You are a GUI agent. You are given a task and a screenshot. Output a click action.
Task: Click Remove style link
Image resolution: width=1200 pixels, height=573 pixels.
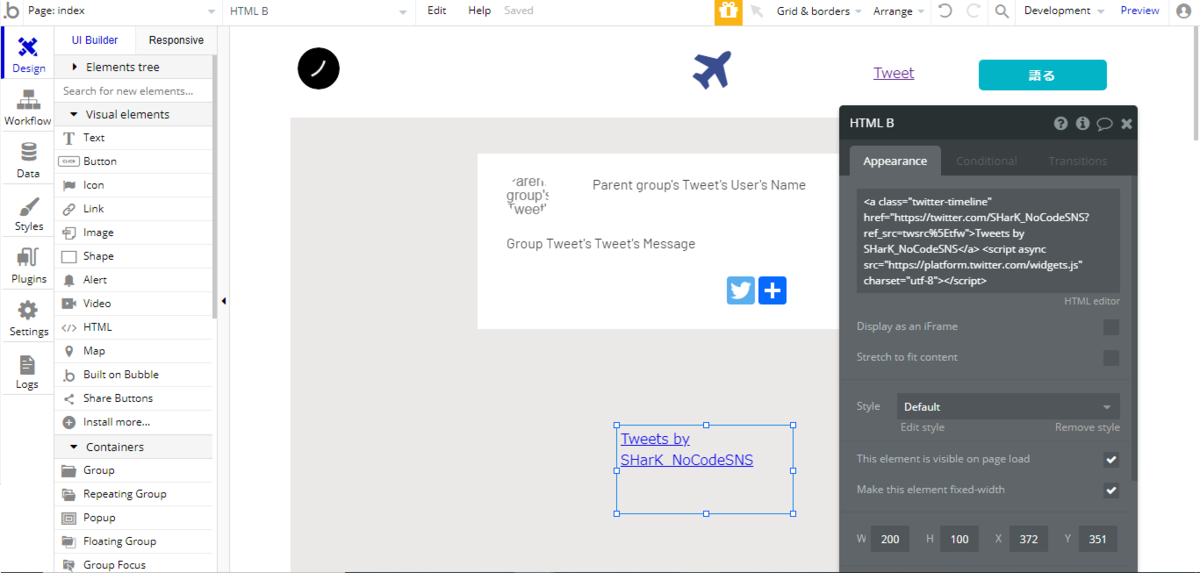[x=1087, y=428]
